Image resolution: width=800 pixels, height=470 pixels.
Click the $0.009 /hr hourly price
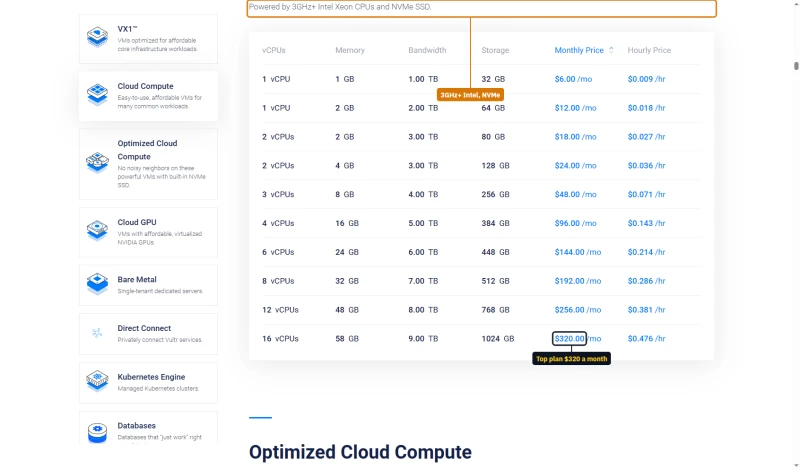click(x=646, y=79)
